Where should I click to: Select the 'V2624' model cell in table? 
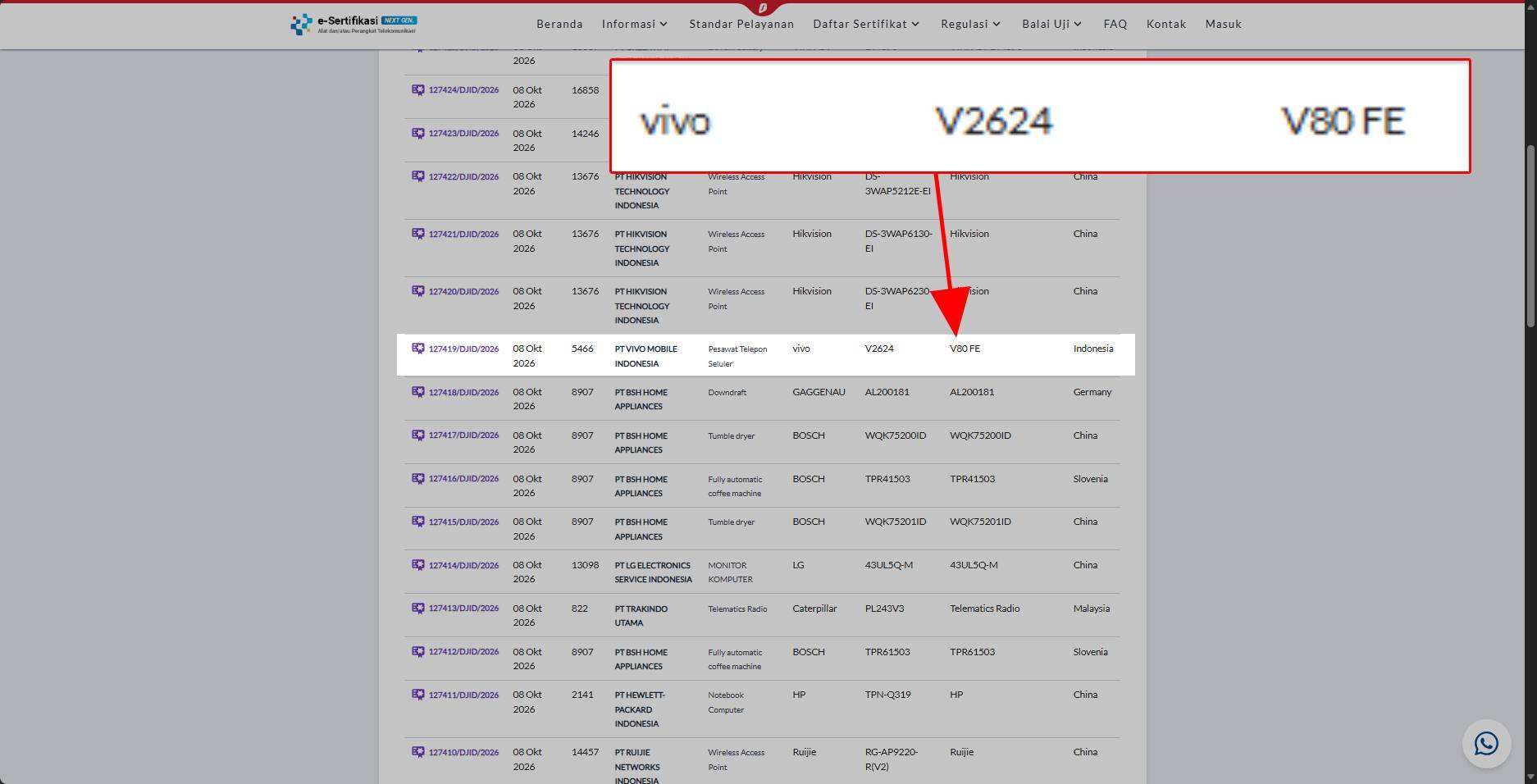pyautogui.click(x=879, y=349)
